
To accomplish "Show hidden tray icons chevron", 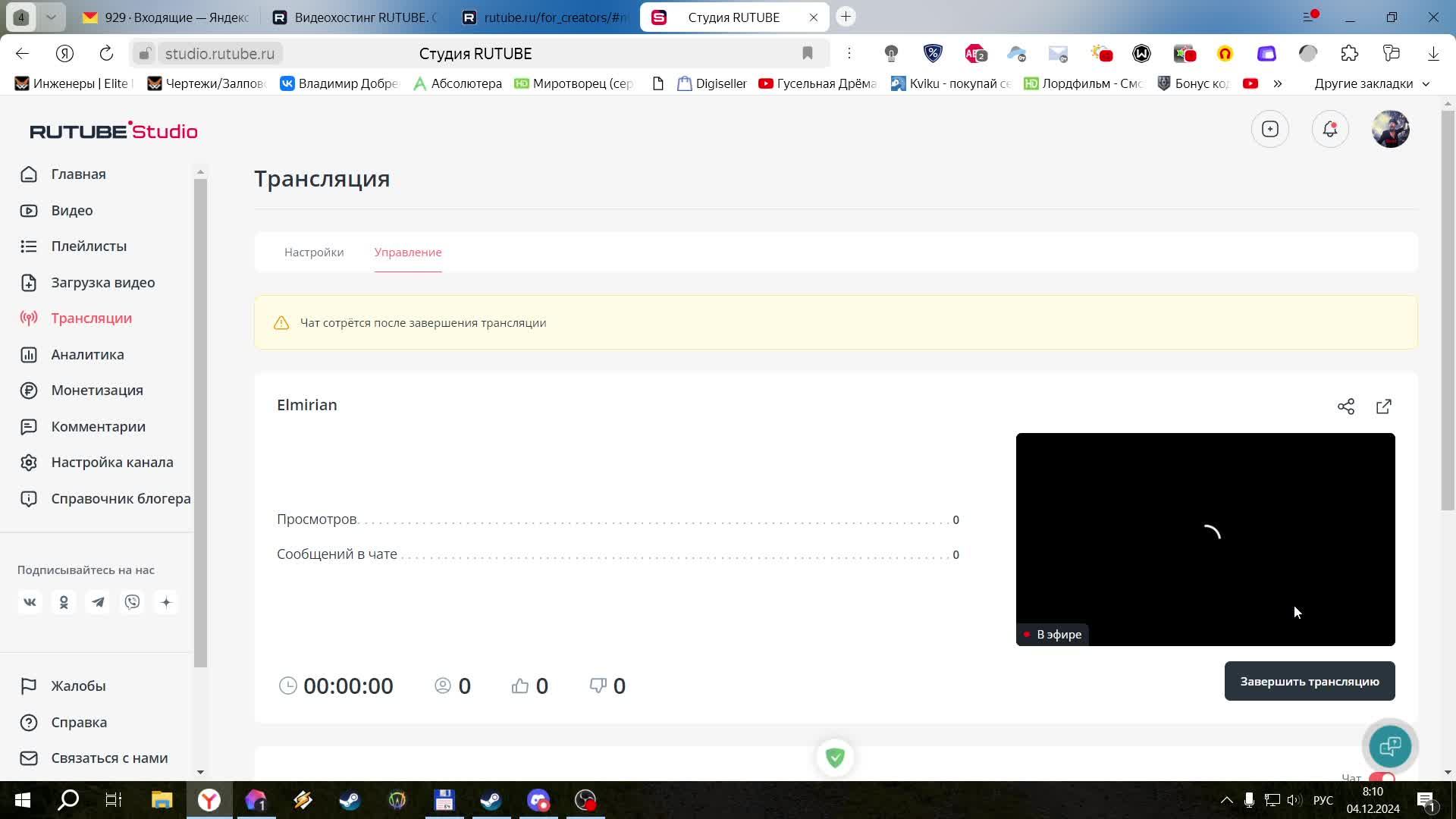I will pyautogui.click(x=1226, y=800).
